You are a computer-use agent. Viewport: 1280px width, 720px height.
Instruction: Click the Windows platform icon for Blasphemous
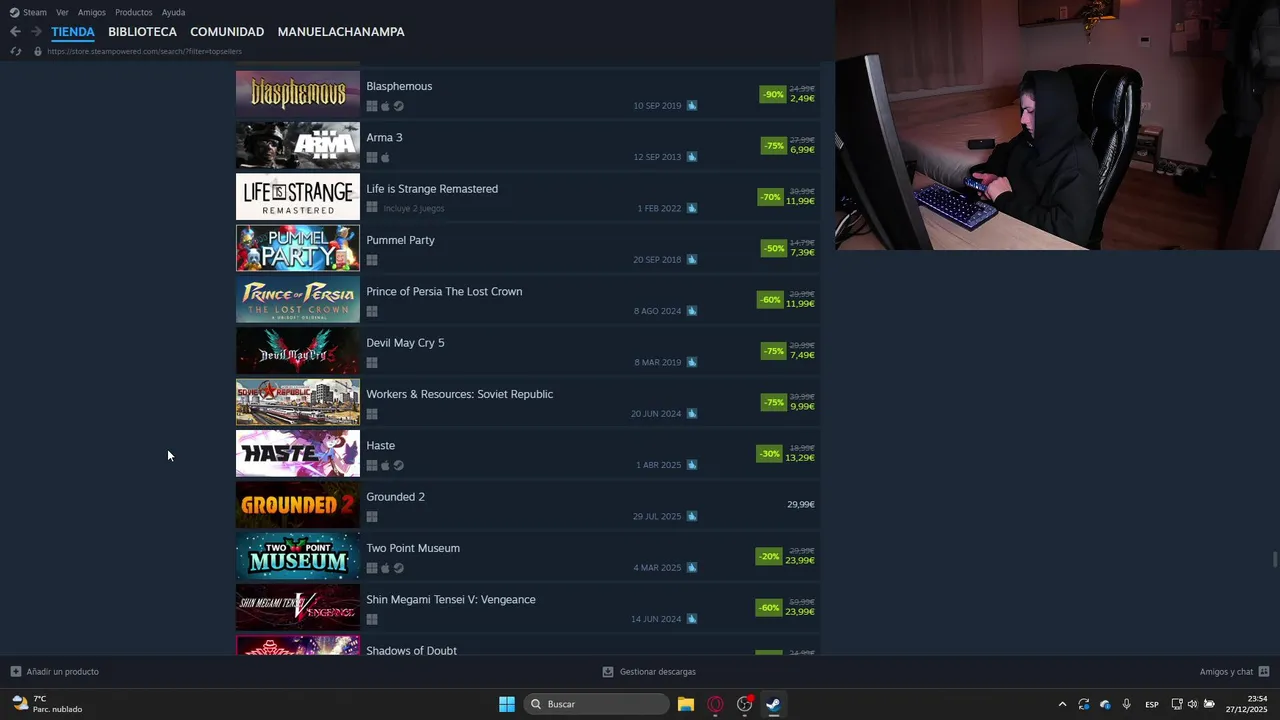point(372,106)
